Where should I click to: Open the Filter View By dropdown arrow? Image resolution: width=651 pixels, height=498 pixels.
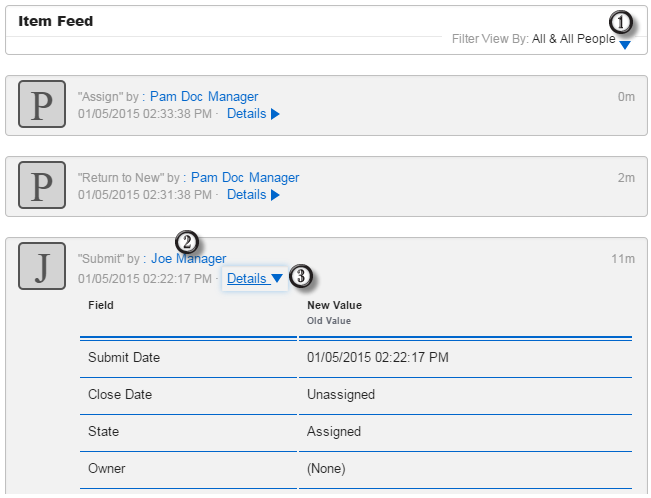[x=625, y=45]
